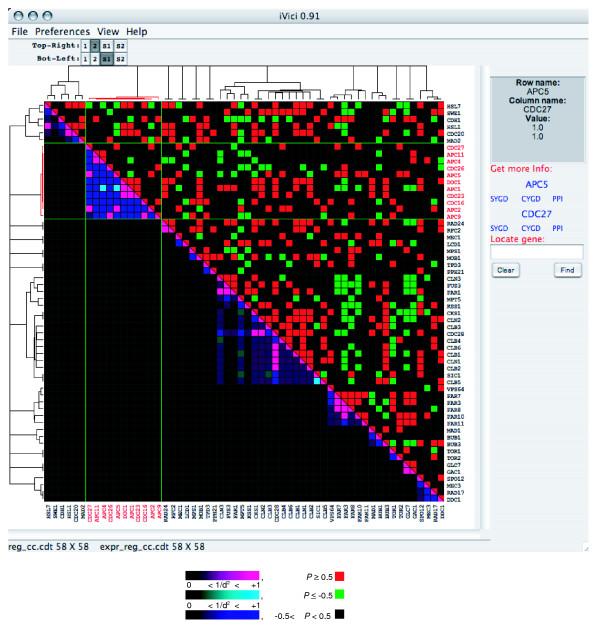Open the File menu
Image resolution: width=600 pixels, height=629 pixels.
[20, 32]
